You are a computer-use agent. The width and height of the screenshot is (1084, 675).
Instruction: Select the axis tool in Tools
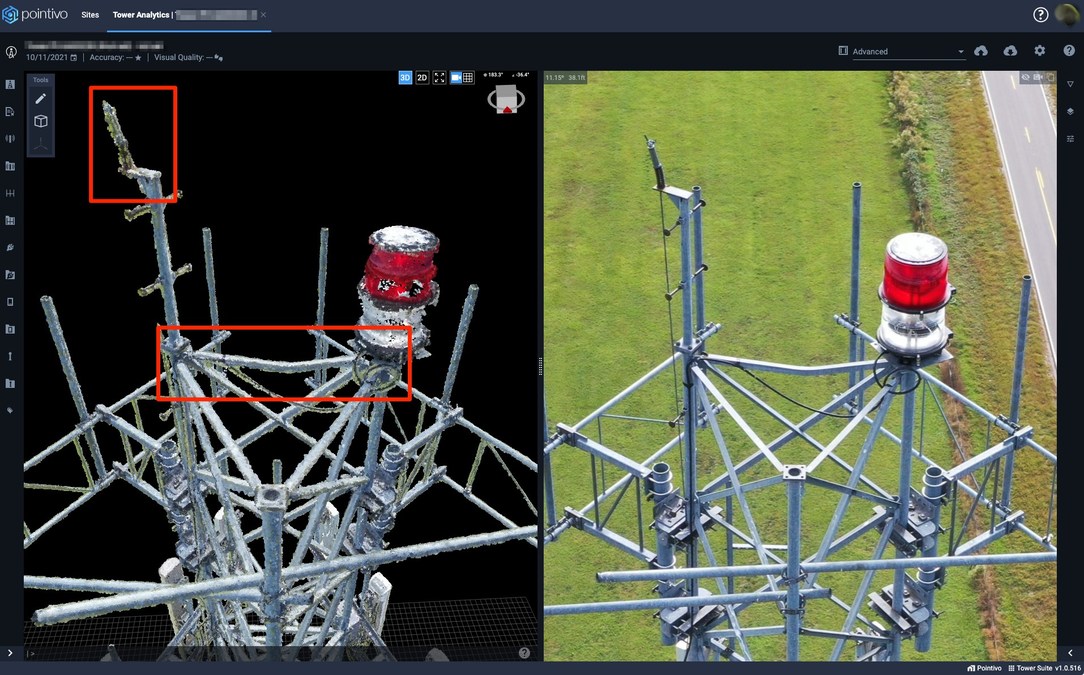(x=41, y=144)
